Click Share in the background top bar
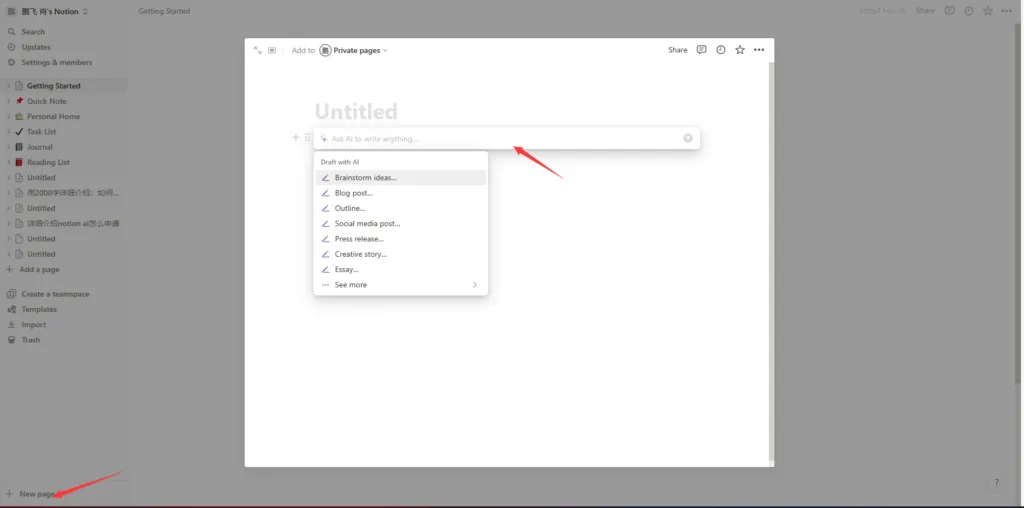The image size is (1024, 508). (925, 11)
